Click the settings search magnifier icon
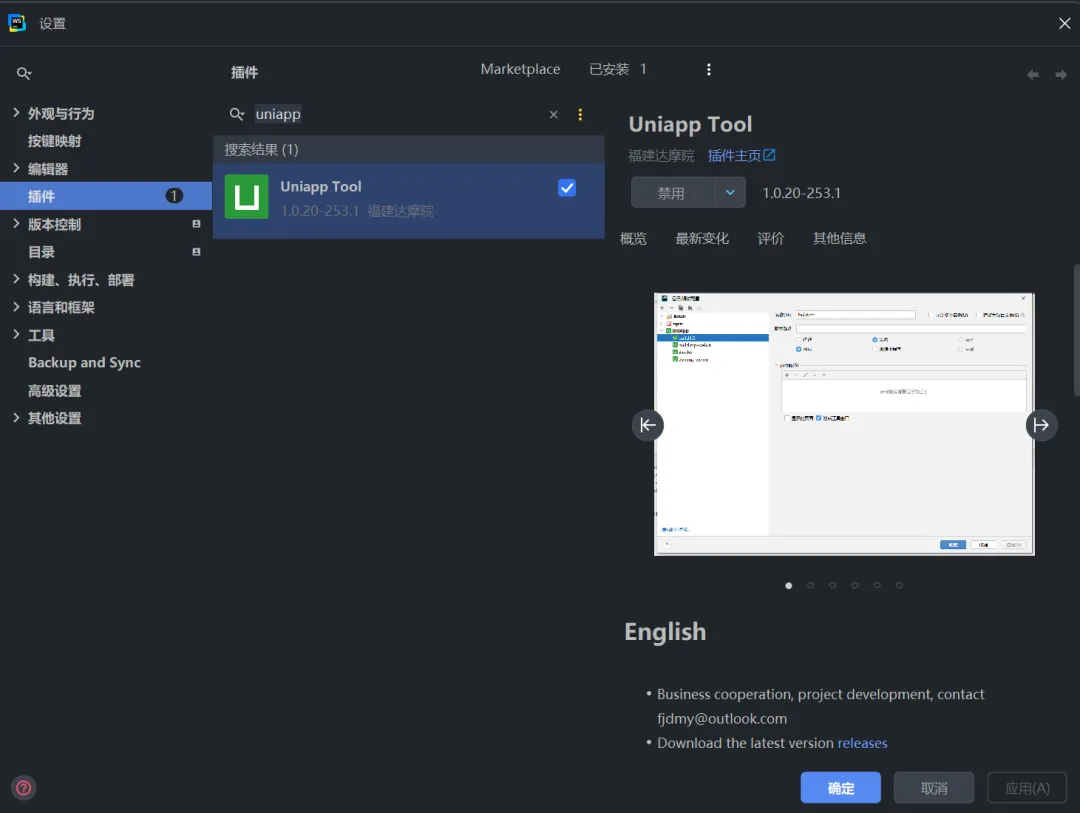1080x813 pixels. tap(24, 73)
